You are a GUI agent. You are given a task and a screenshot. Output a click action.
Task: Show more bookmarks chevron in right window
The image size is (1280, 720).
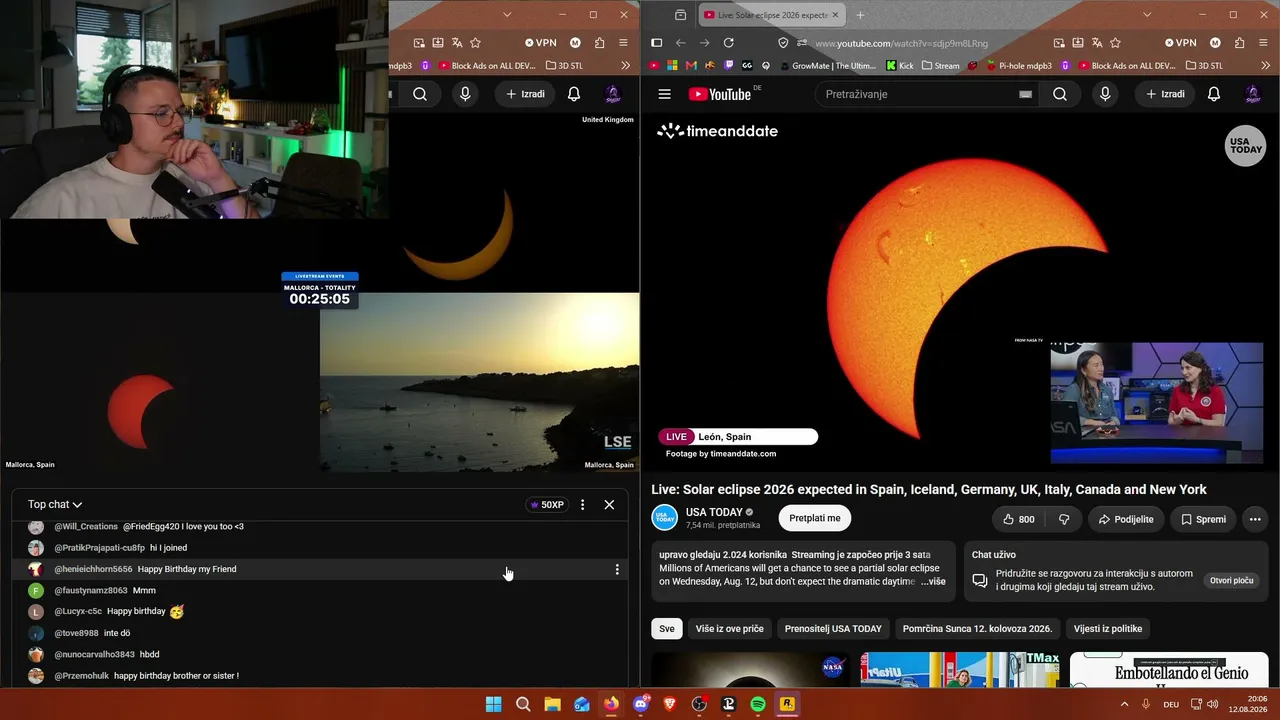1266,66
